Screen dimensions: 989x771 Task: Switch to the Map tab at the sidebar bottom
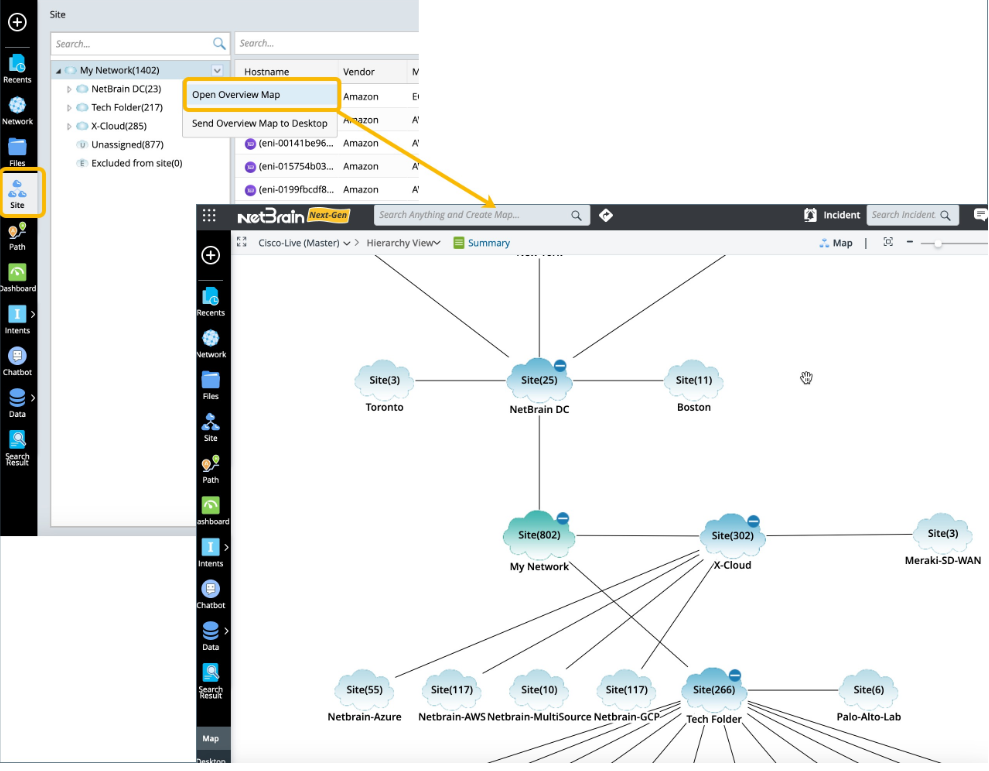[x=211, y=738]
